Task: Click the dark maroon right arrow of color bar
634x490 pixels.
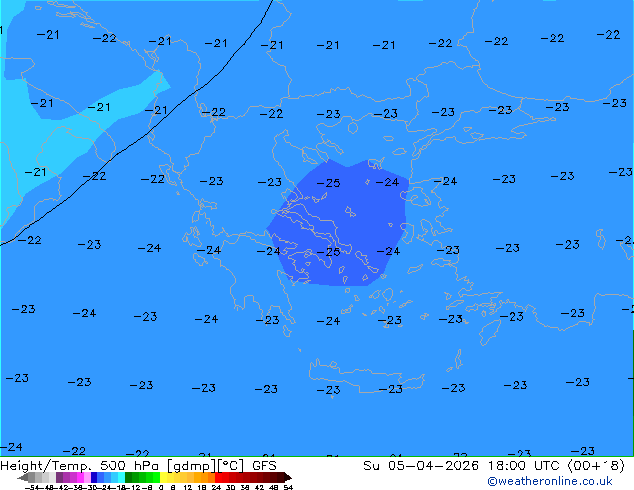Action: click(288, 478)
